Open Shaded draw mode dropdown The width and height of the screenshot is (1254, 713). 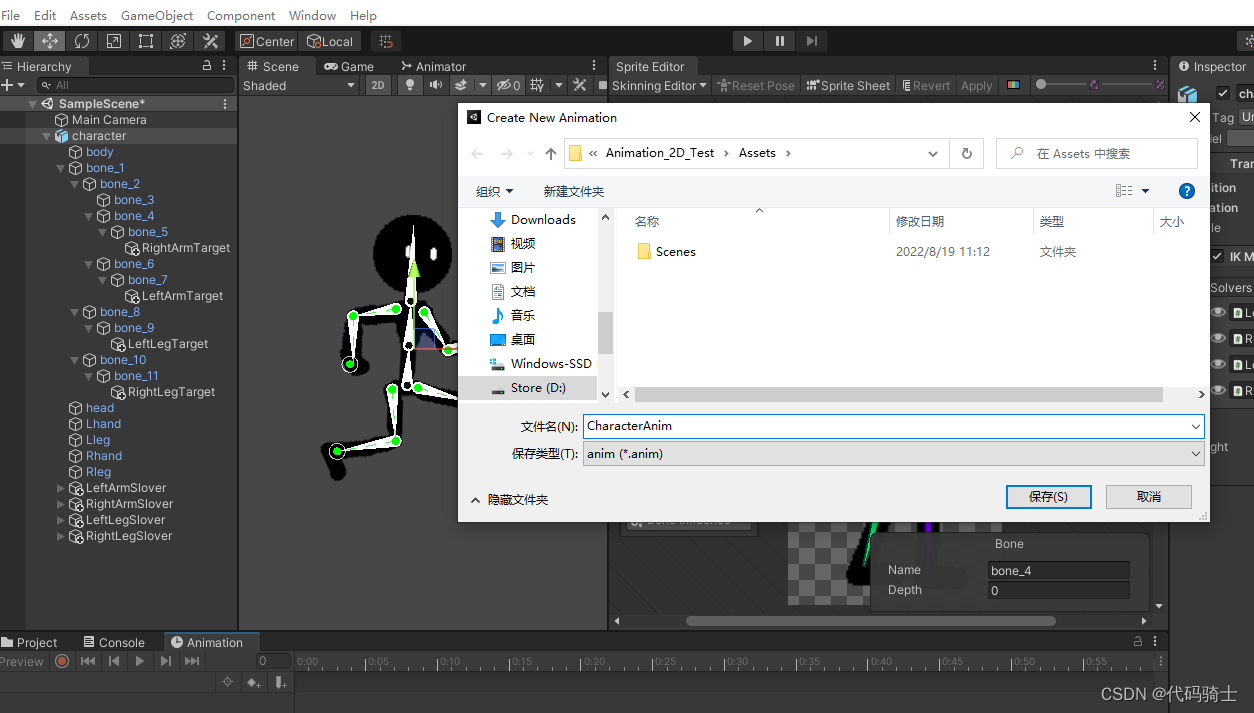click(x=299, y=85)
